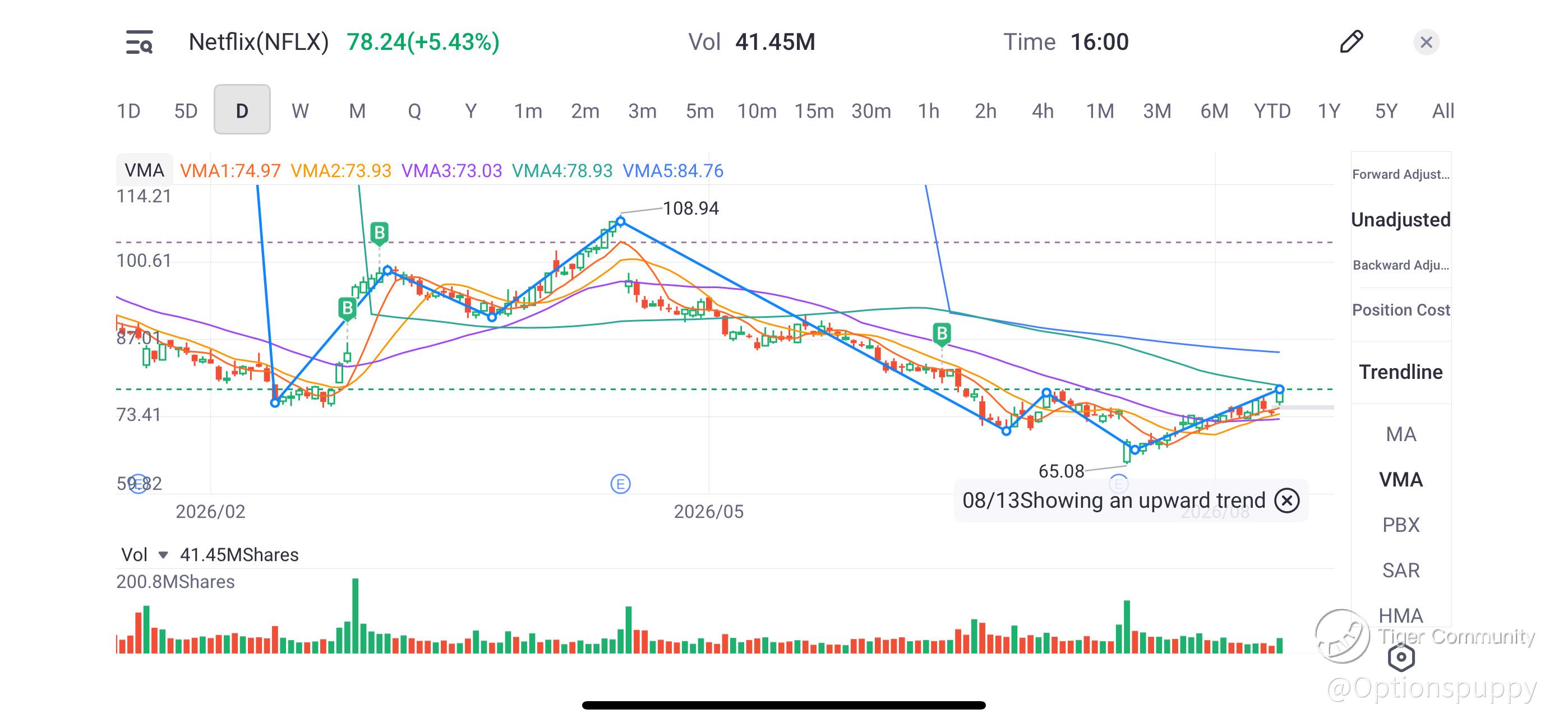Open the stock search list icon

[x=140, y=42]
